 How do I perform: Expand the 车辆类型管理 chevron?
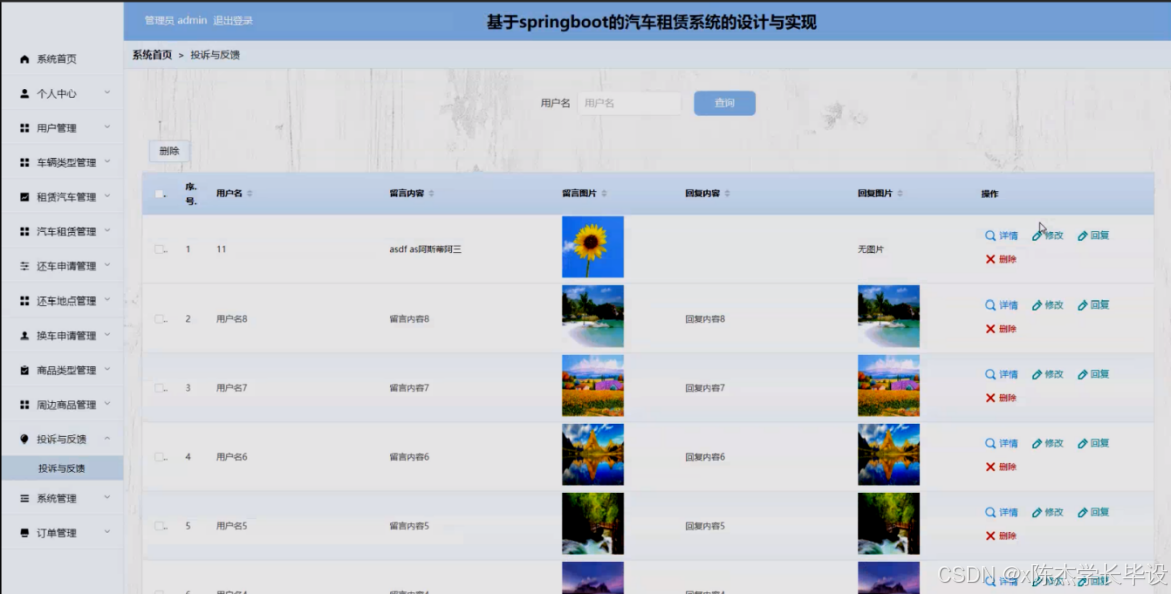(107, 161)
